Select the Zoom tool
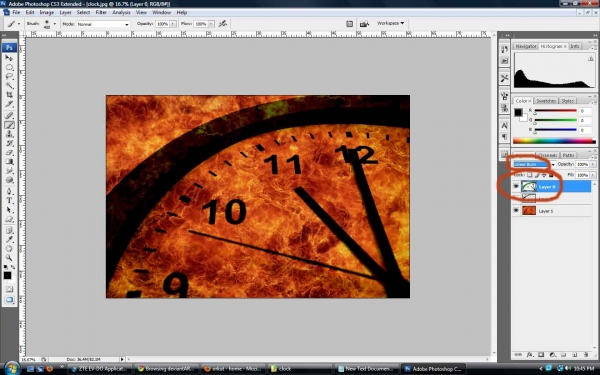Image resolution: width=600 pixels, height=375 pixels. pos(9,258)
